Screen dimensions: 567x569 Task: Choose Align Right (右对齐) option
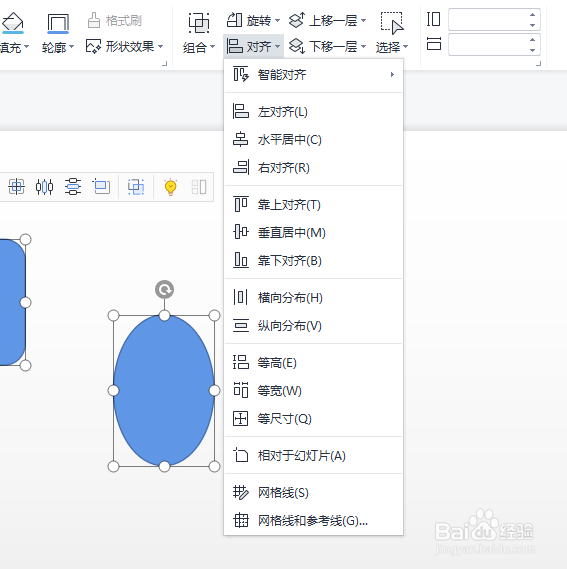[313, 168]
